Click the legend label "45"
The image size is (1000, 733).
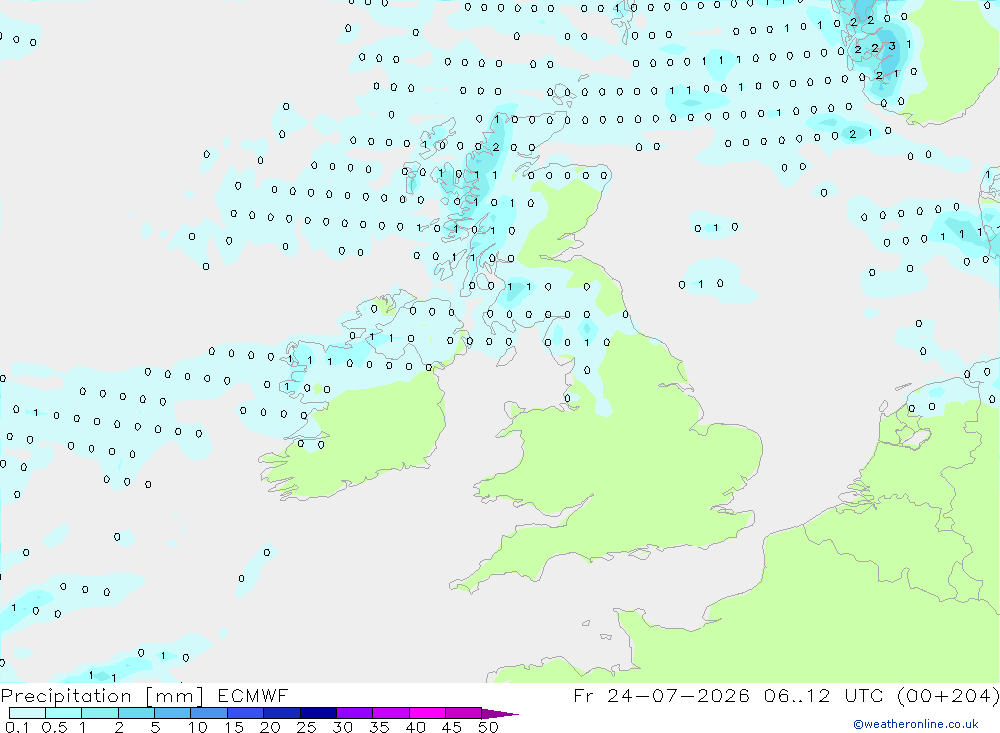(x=452, y=727)
